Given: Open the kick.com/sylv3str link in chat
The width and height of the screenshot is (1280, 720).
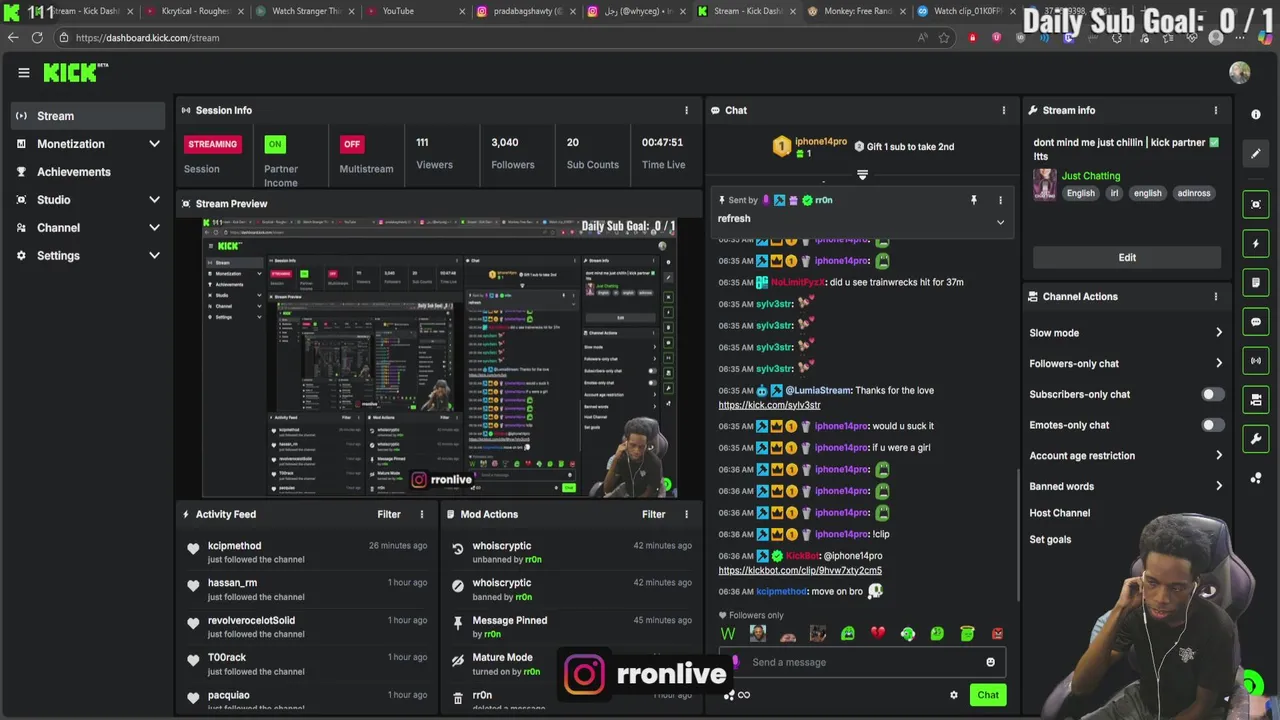Looking at the screenshot, I should [x=769, y=405].
